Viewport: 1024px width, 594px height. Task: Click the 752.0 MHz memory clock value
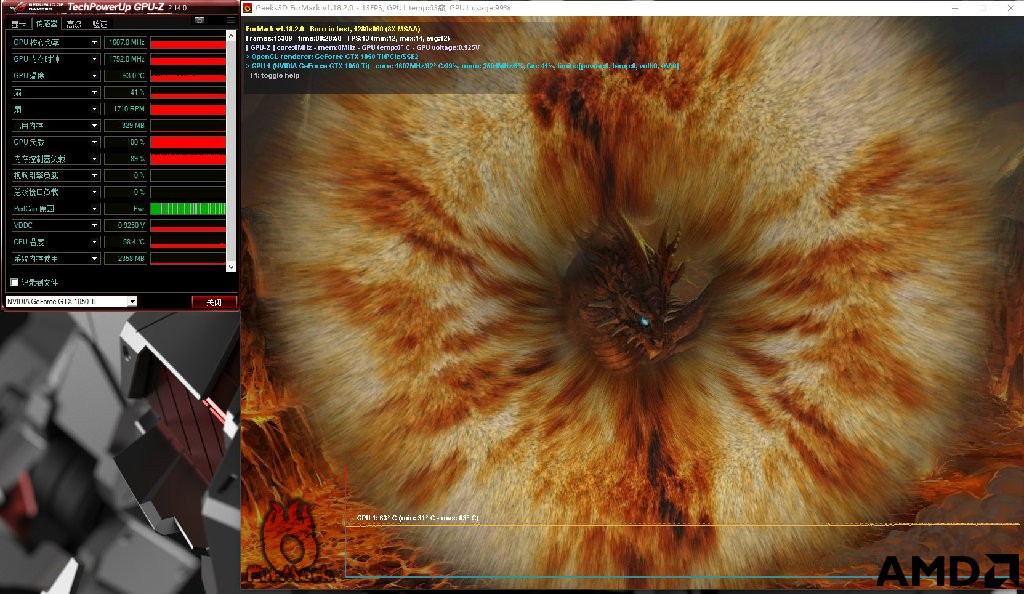click(125, 59)
